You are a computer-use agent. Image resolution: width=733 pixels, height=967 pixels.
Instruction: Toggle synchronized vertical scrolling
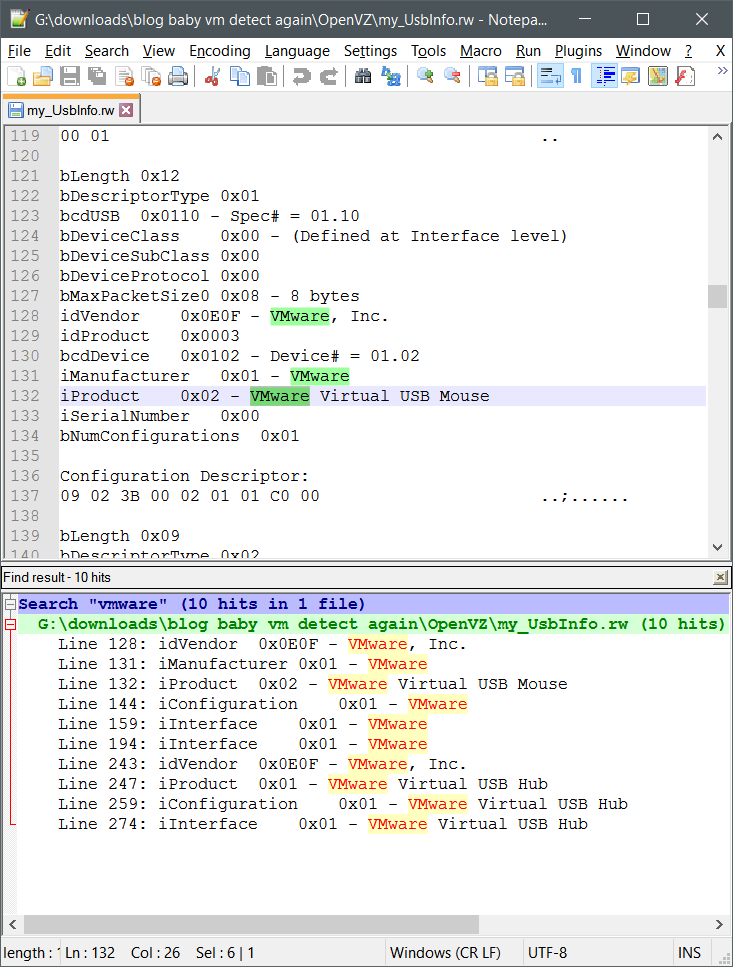pyautogui.click(x=488, y=76)
